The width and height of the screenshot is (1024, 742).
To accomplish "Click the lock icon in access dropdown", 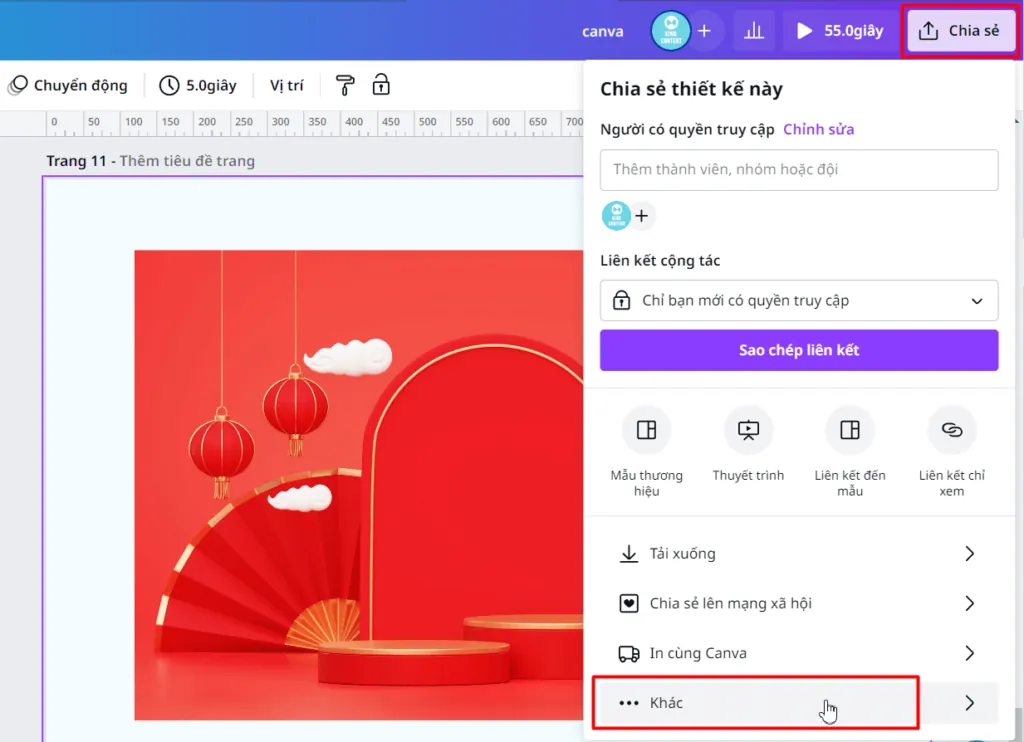I will (x=621, y=300).
